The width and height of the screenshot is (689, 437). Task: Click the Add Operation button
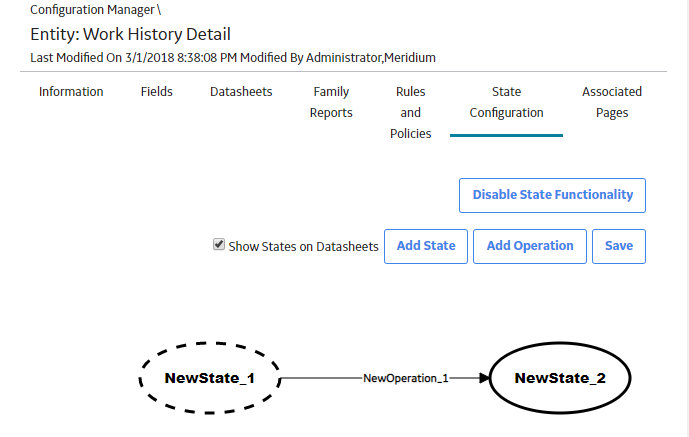530,246
